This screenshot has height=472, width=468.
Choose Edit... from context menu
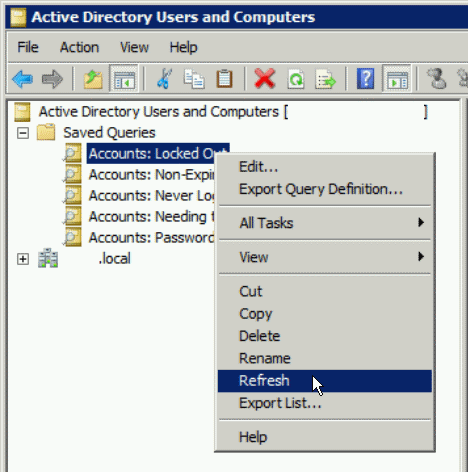(325, 167)
